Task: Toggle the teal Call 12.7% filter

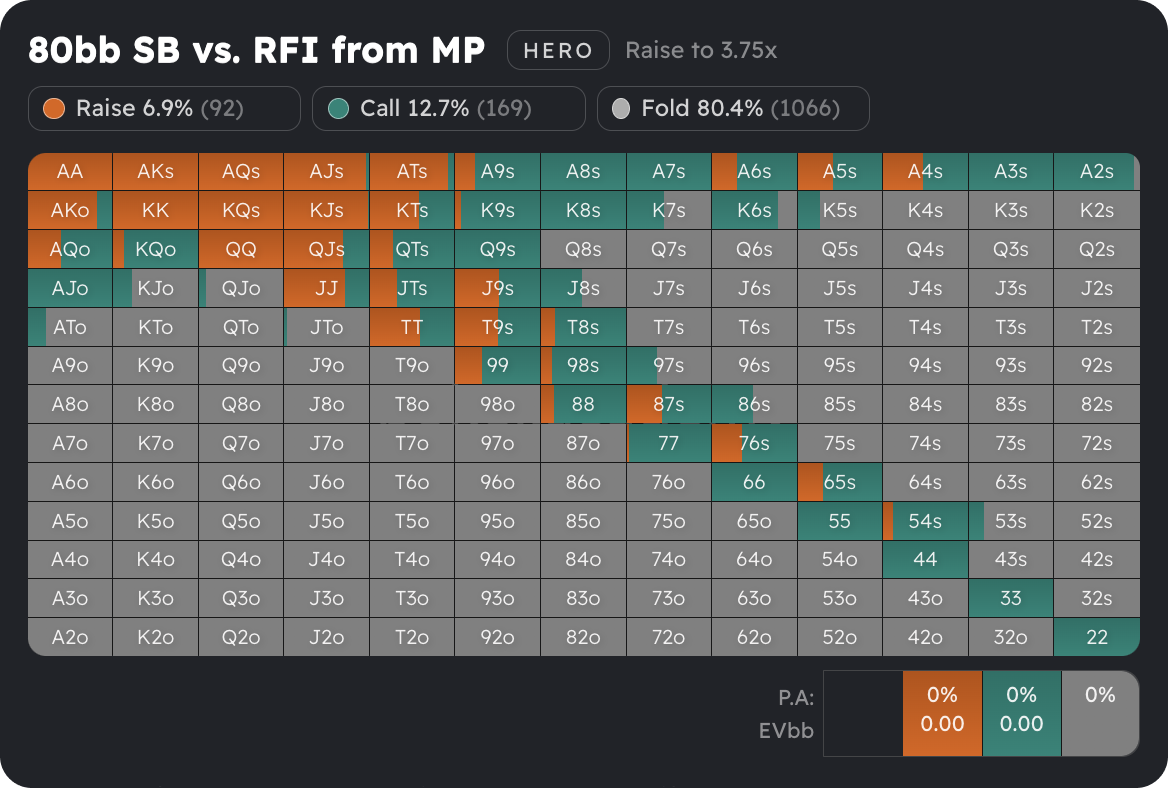Action: [x=446, y=108]
